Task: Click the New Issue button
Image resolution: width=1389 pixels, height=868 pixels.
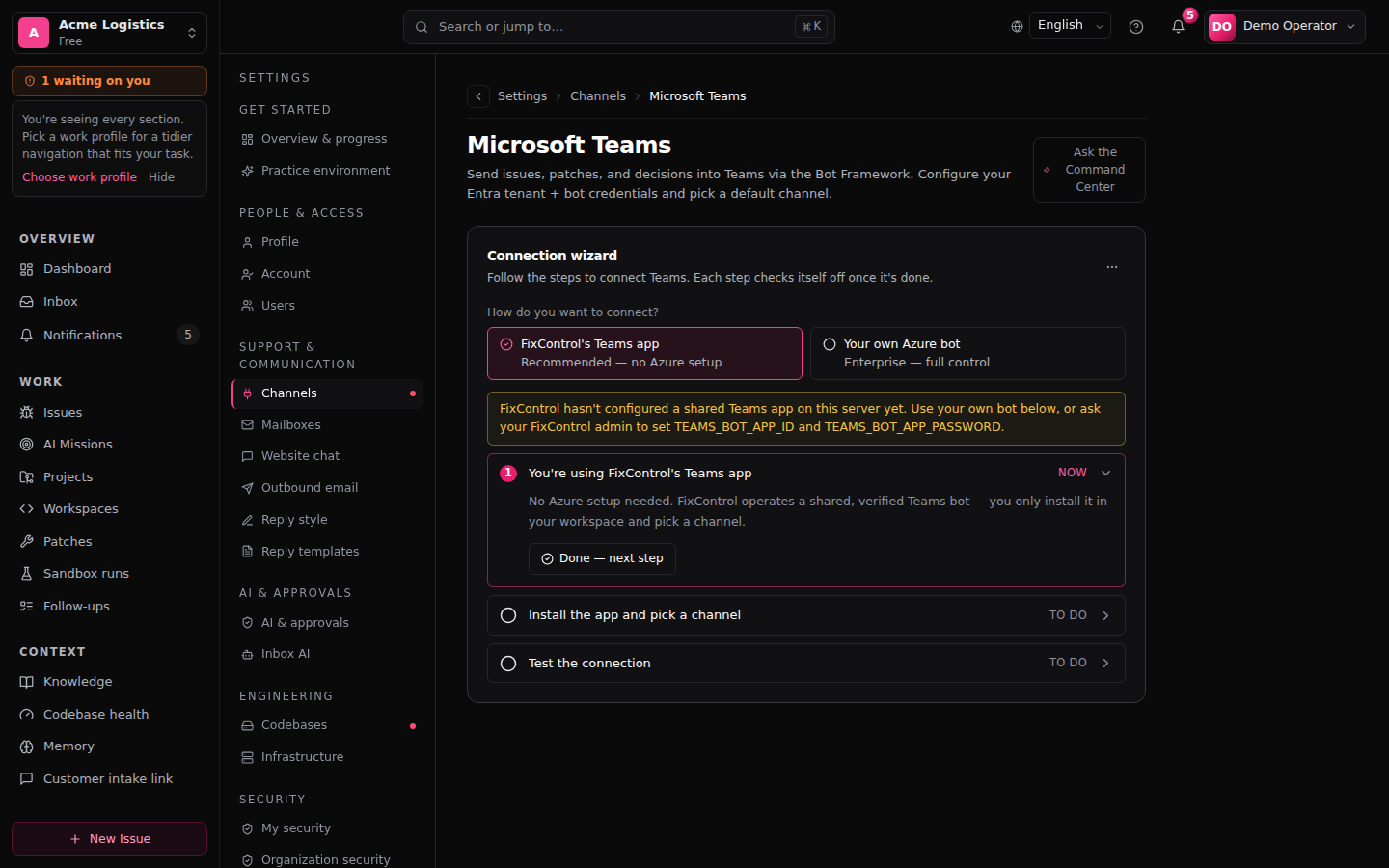Action: (x=109, y=839)
